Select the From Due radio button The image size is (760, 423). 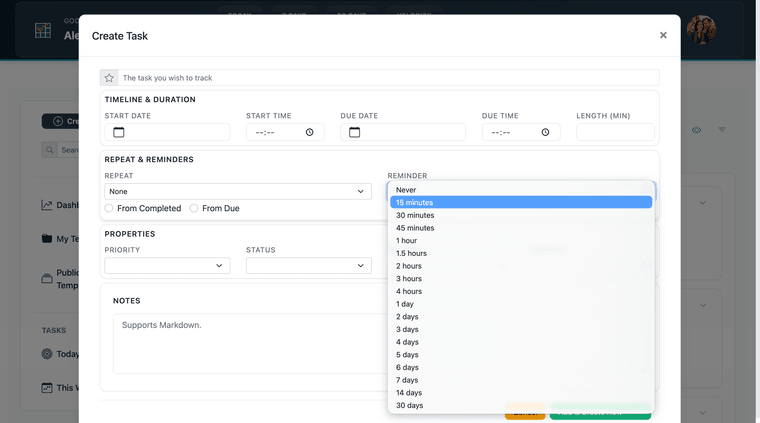coord(194,208)
